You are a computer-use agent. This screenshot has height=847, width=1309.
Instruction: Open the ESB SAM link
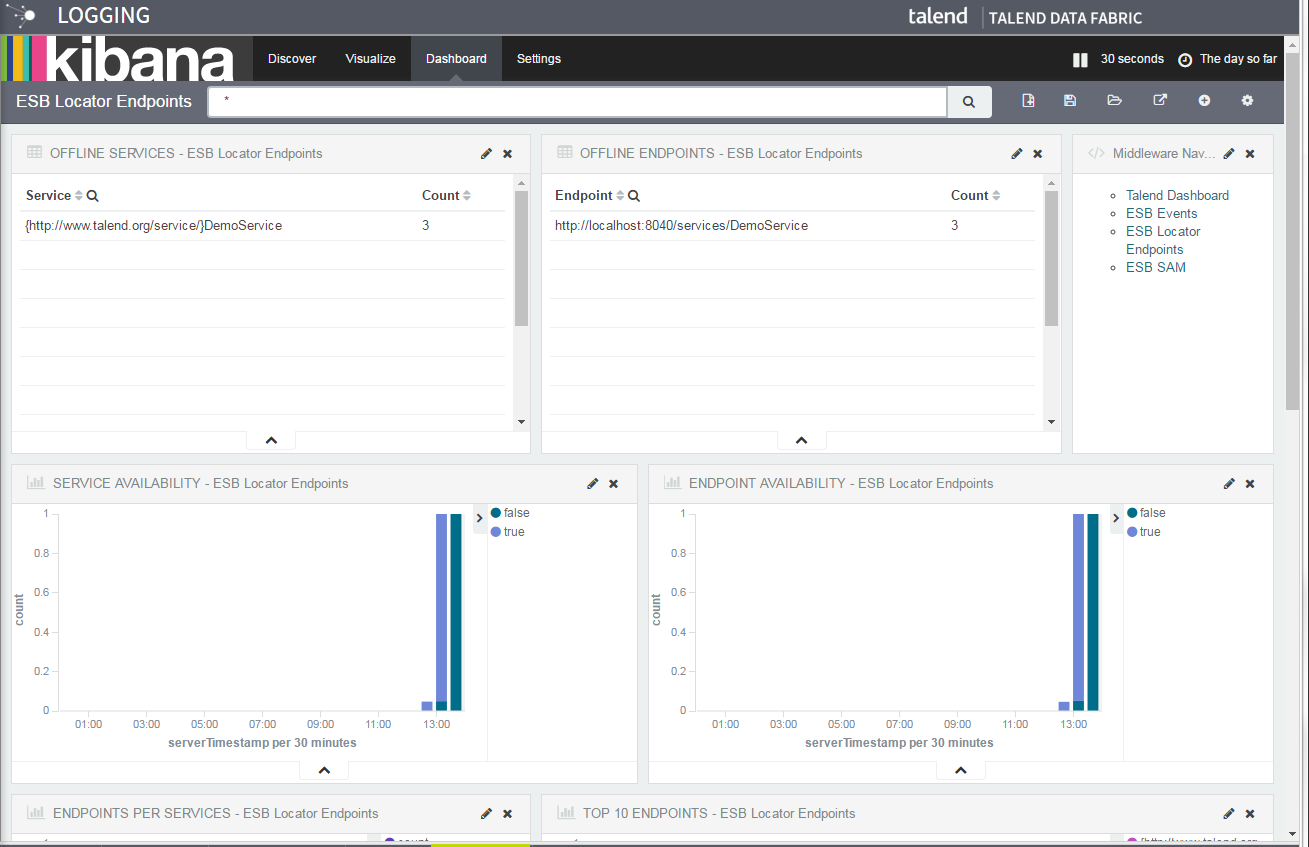(x=1155, y=268)
